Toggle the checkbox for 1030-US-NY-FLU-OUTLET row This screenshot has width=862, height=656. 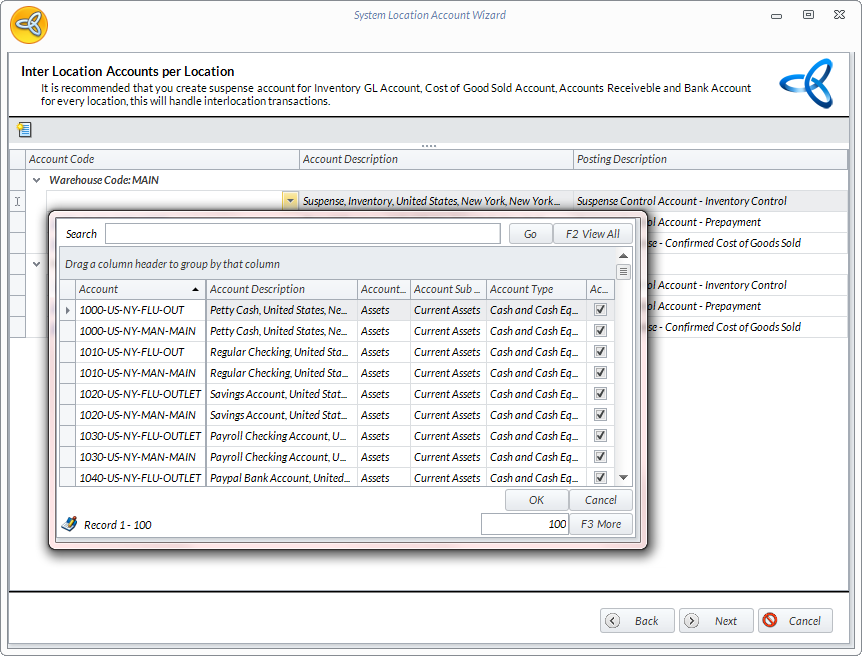(x=600, y=436)
